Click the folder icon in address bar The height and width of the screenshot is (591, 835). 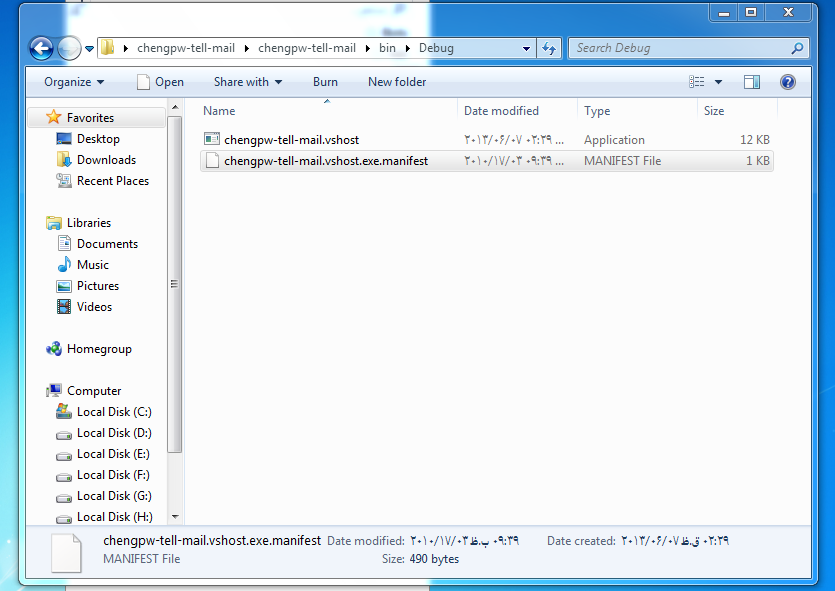[x=107, y=47]
